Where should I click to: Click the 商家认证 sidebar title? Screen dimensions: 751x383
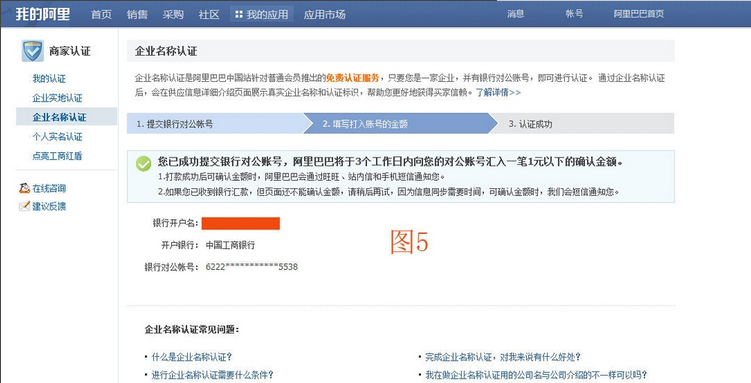[70, 51]
